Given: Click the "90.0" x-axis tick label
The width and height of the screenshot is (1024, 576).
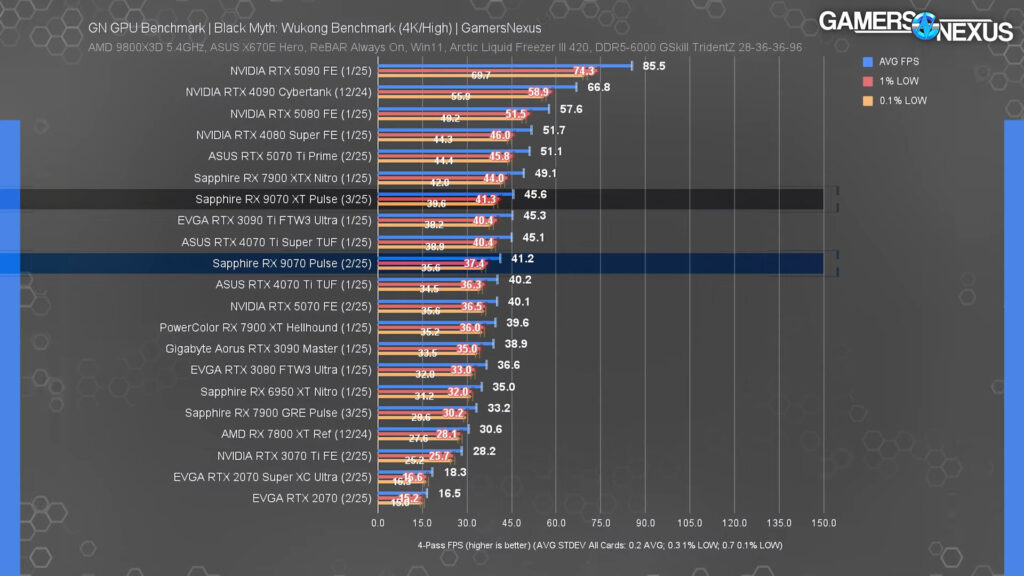Looking at the screenshot, I should pyautogui.click(x=645, y=523).
